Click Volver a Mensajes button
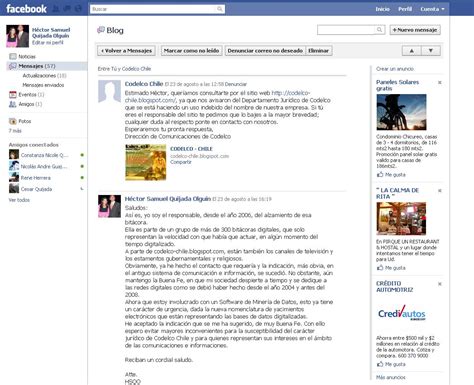Screen dimensions: 474x385 [x=127, y=51]
